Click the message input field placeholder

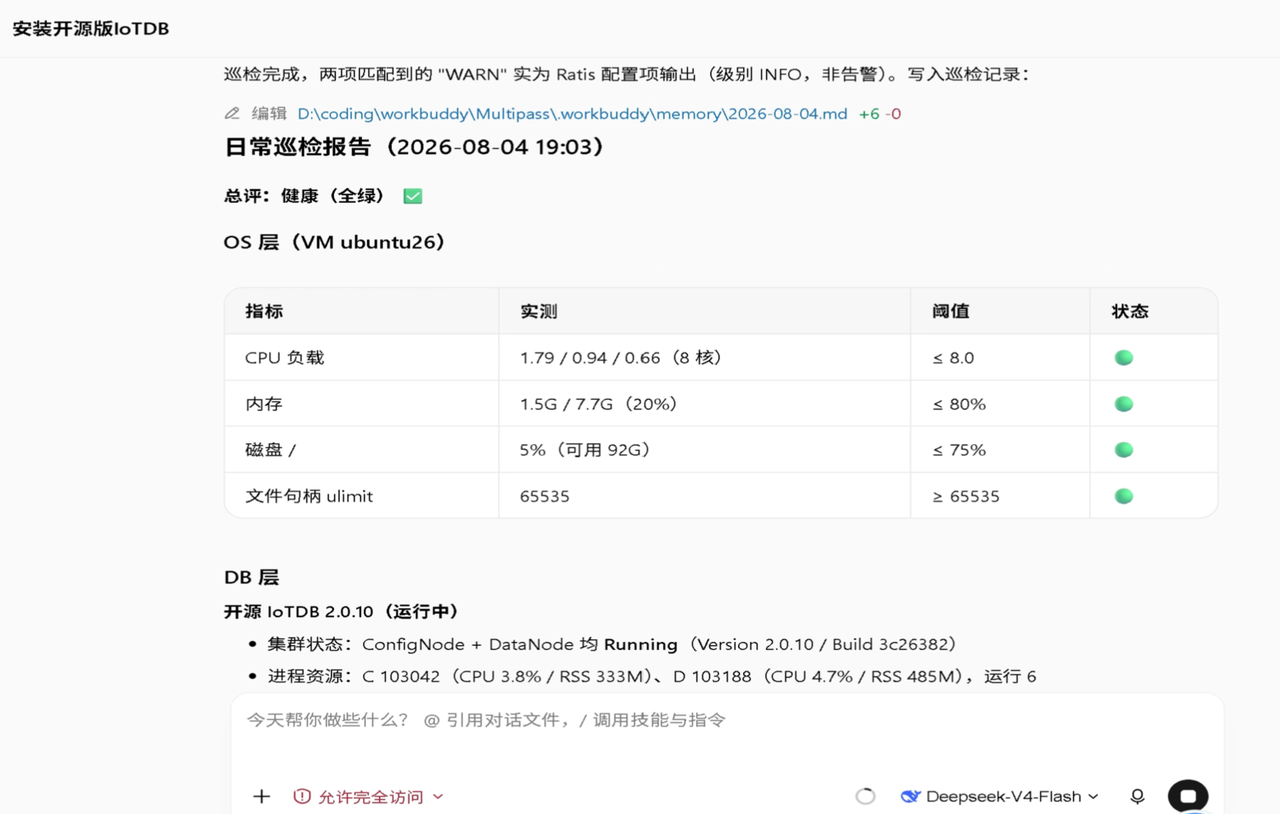pyautogui.click(x=486, y=720)
